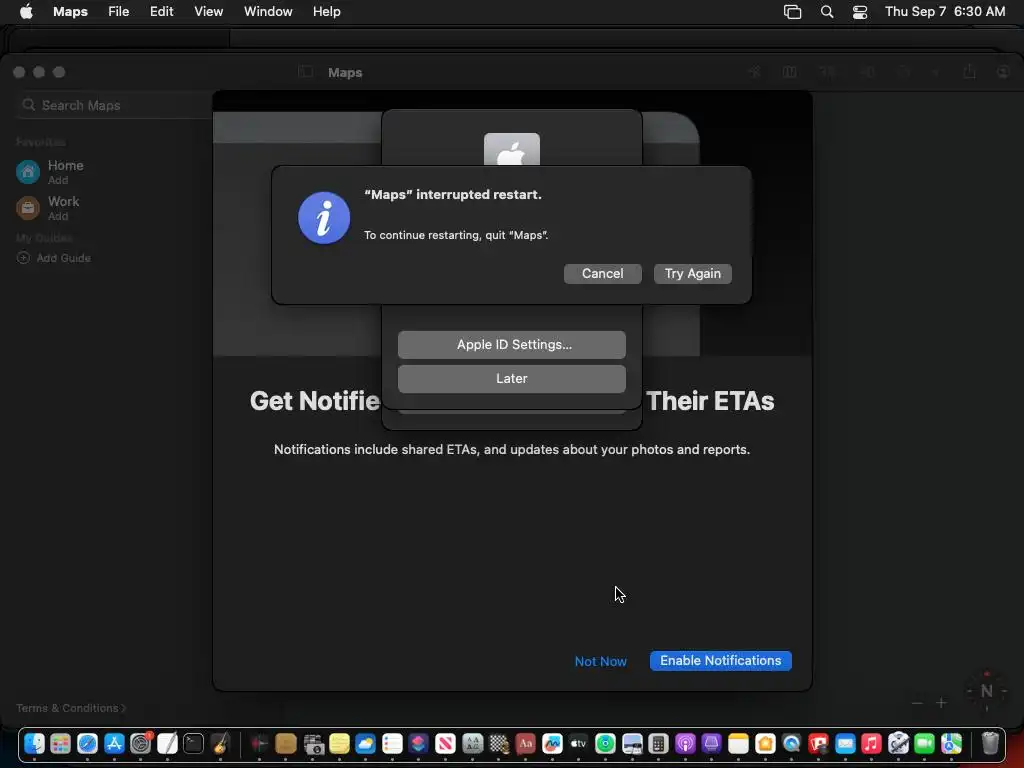The image size is (1024, 768).
Task: Open Voice Memos from the Dock
Action: [x=259, y=744]
